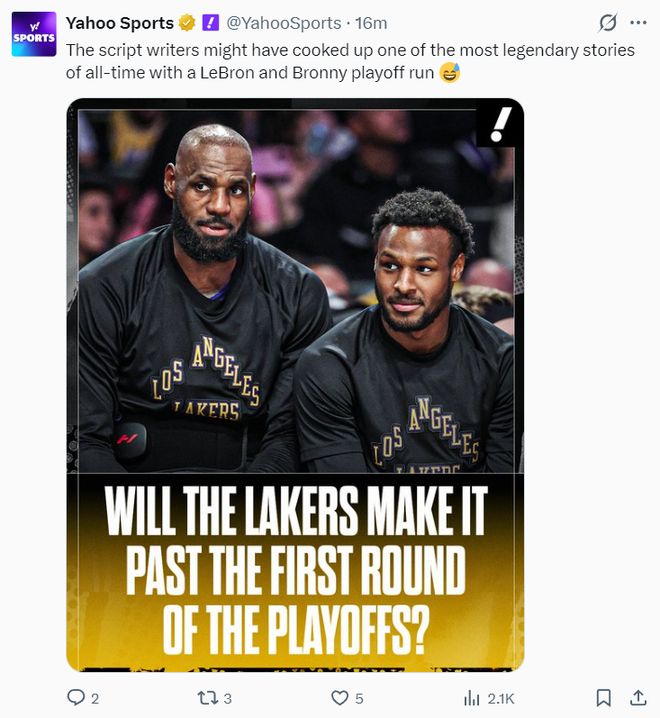Like the post with the heart
This screenshot has width=660, height=718.
point(339,698)
